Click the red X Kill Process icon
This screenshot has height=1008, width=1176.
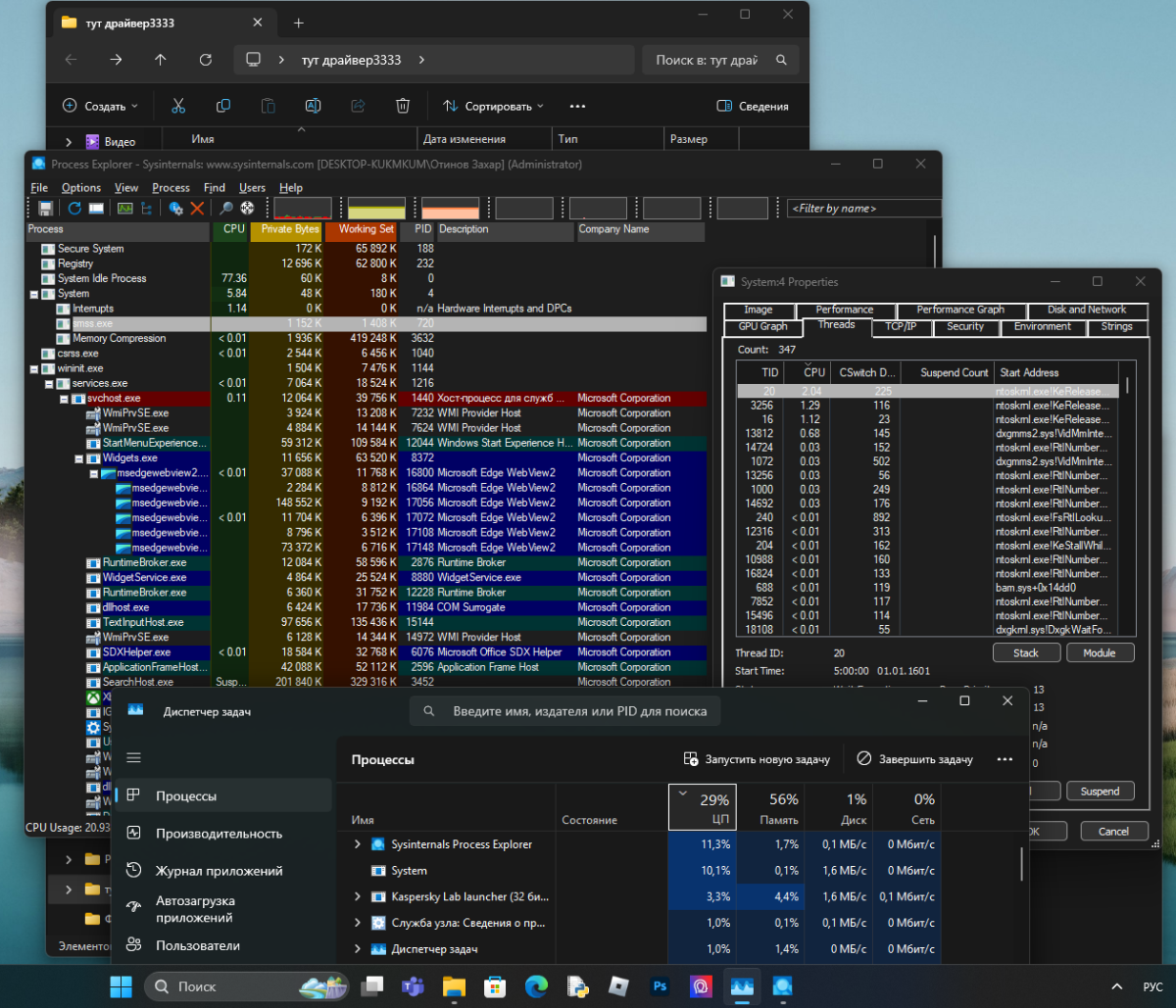pos(197,208)
